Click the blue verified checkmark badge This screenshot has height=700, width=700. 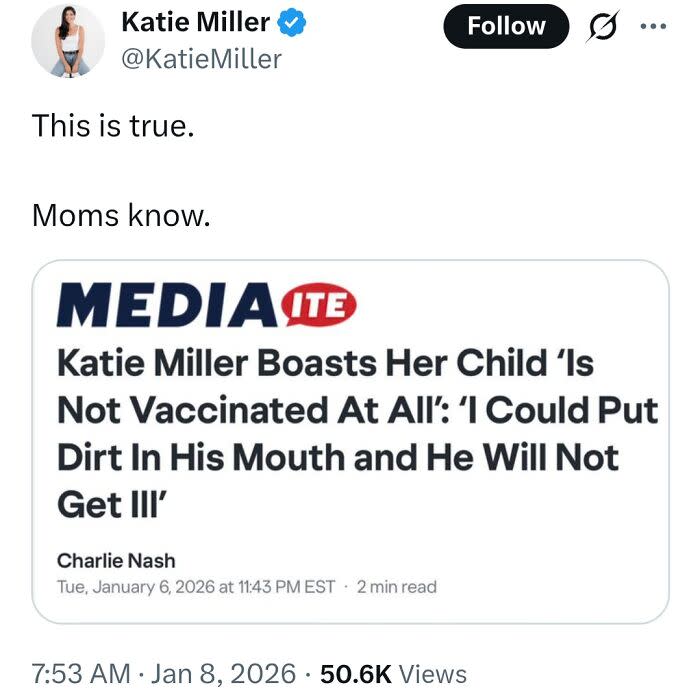(292, 22)
